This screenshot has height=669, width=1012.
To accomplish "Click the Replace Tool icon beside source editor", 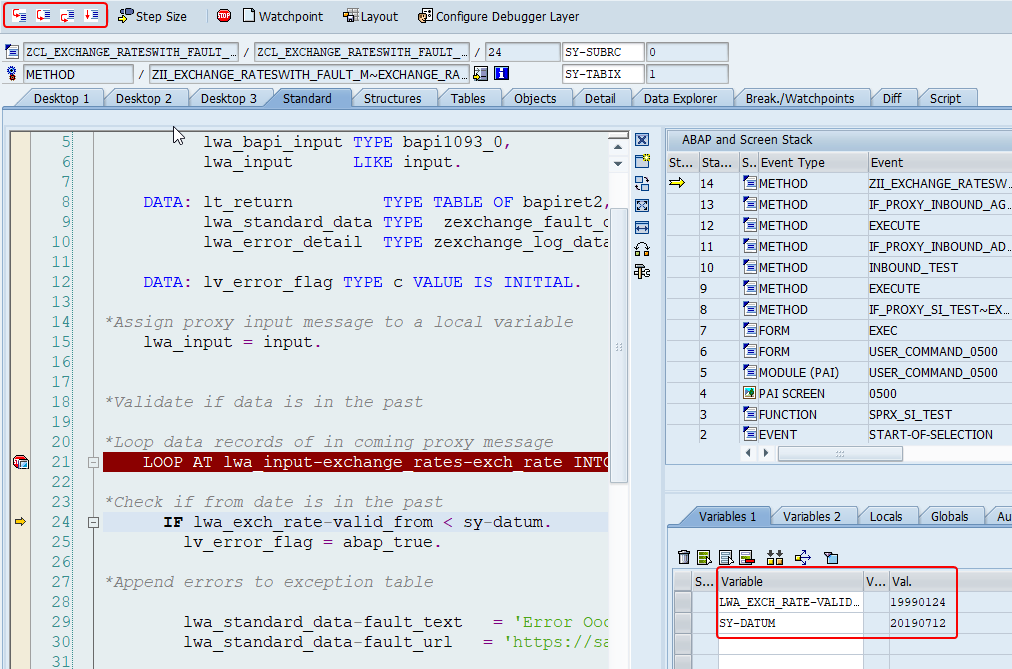I will pyautogui.click(x=642, y=184).
